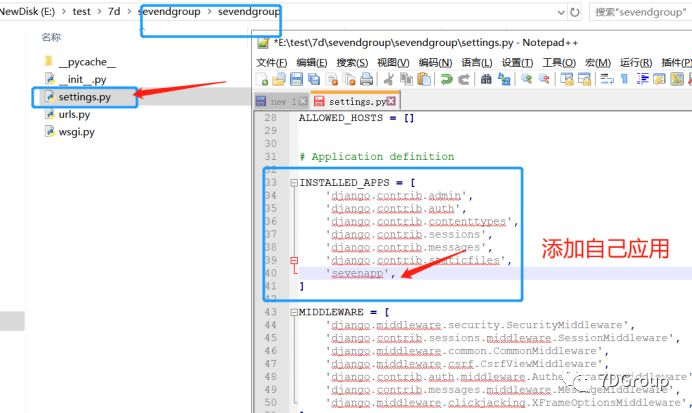Screen dimensions: 692x413
Task: Click the Copy icon in toolbar
Action: (406, 79)
